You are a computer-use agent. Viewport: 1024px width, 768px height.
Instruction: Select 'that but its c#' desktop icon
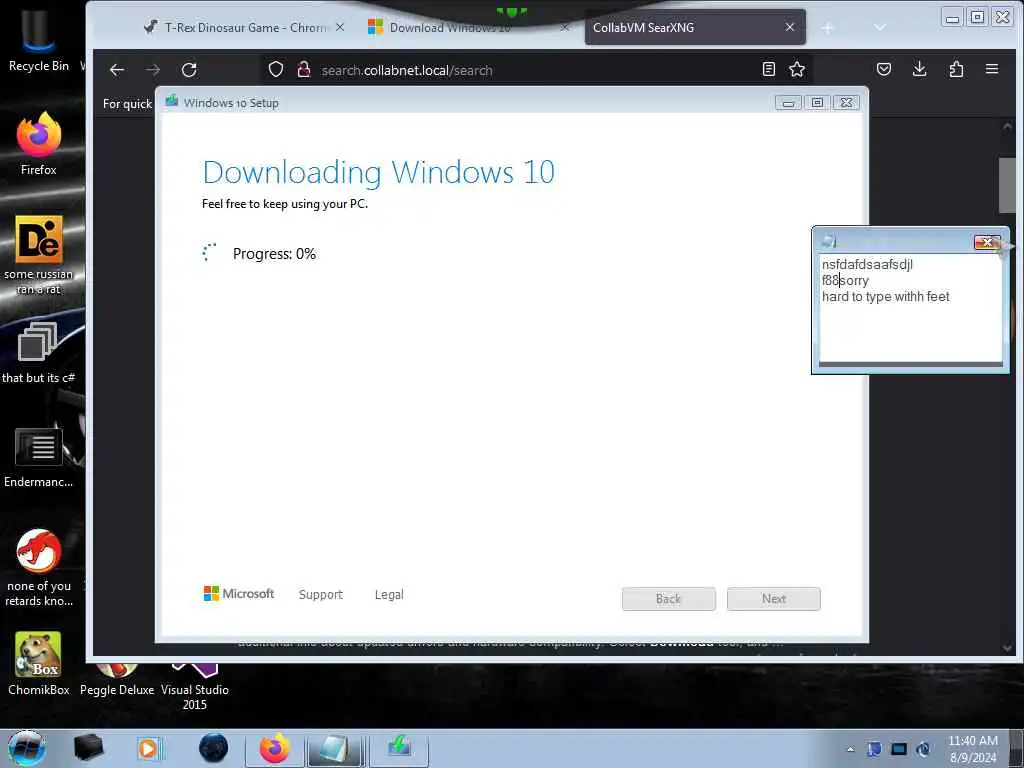(x=39, y=353)
